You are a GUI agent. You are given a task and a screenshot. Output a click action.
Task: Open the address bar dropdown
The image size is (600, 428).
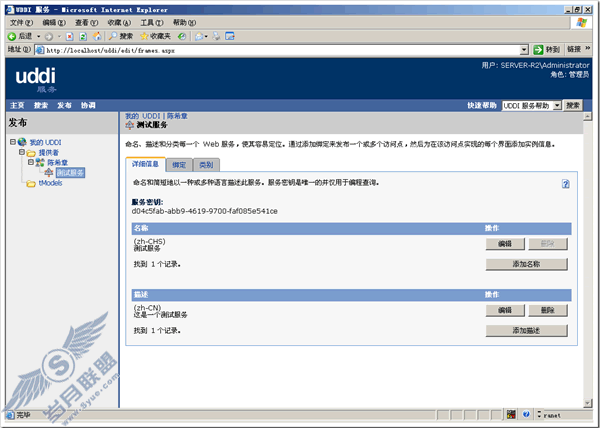524,50
